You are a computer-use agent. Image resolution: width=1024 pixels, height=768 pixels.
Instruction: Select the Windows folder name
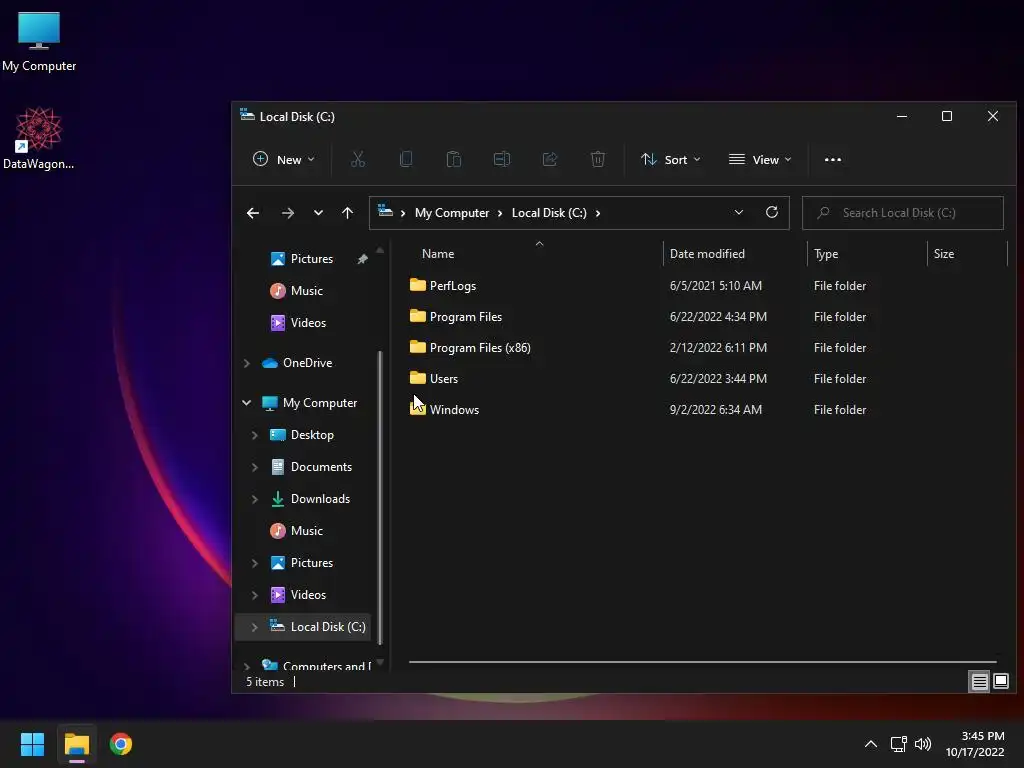tap(454, 409)
